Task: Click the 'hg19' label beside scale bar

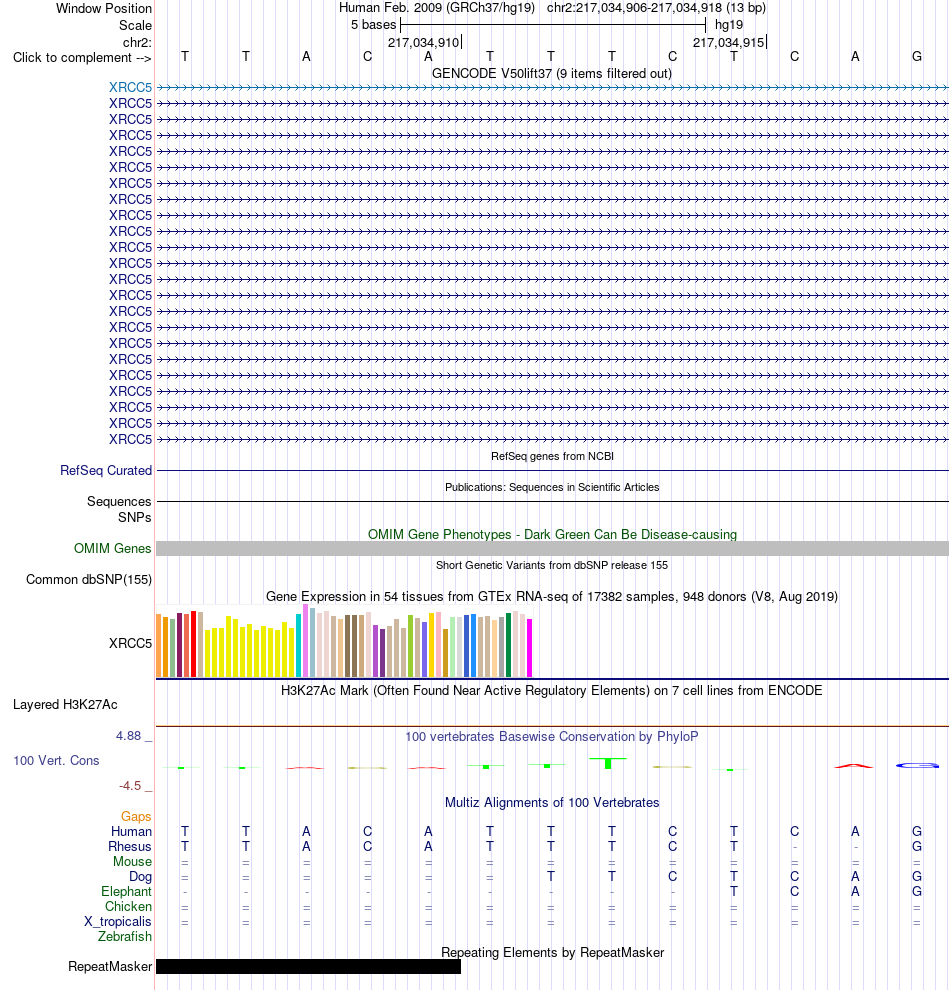Action: (729, 25)
